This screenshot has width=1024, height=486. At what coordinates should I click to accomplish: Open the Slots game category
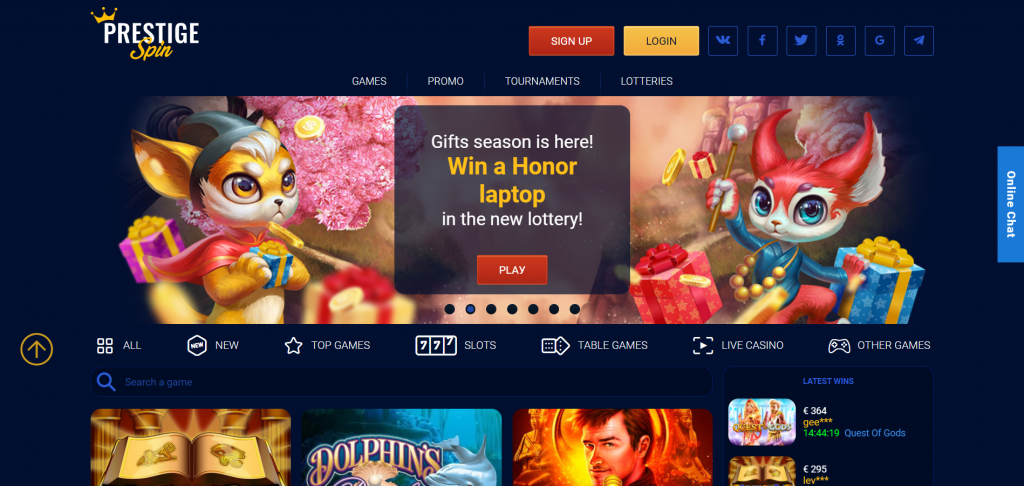pos(455,345)
